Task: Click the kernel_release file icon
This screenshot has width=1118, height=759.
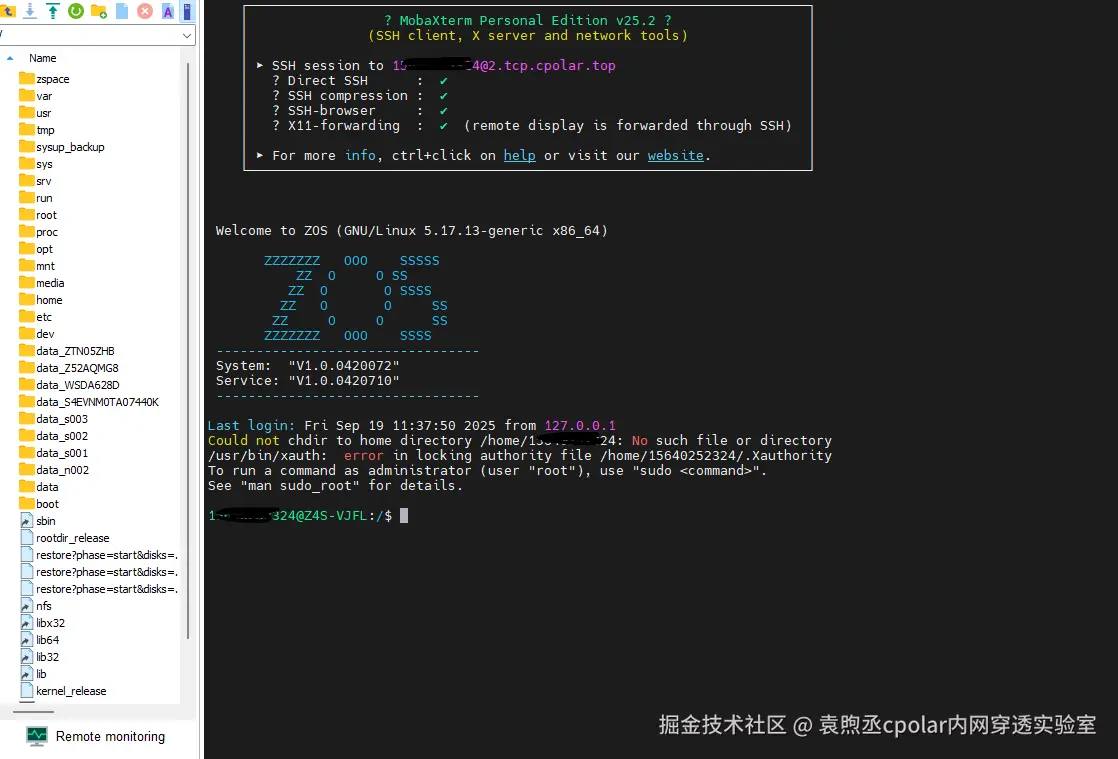Action: pyautogui.click(x=26, y=691)
